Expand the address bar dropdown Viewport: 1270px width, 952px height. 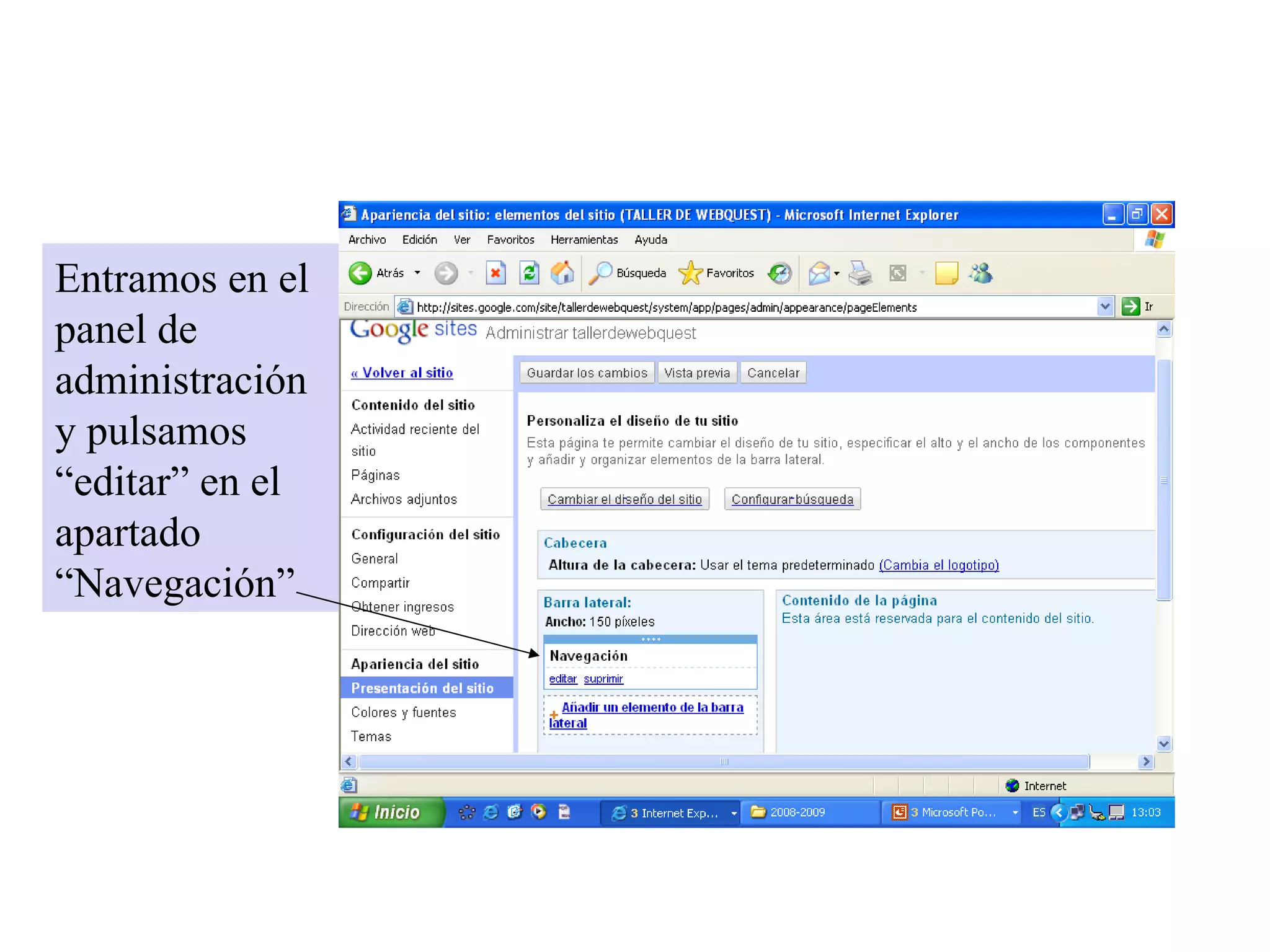coord(1105,307)
